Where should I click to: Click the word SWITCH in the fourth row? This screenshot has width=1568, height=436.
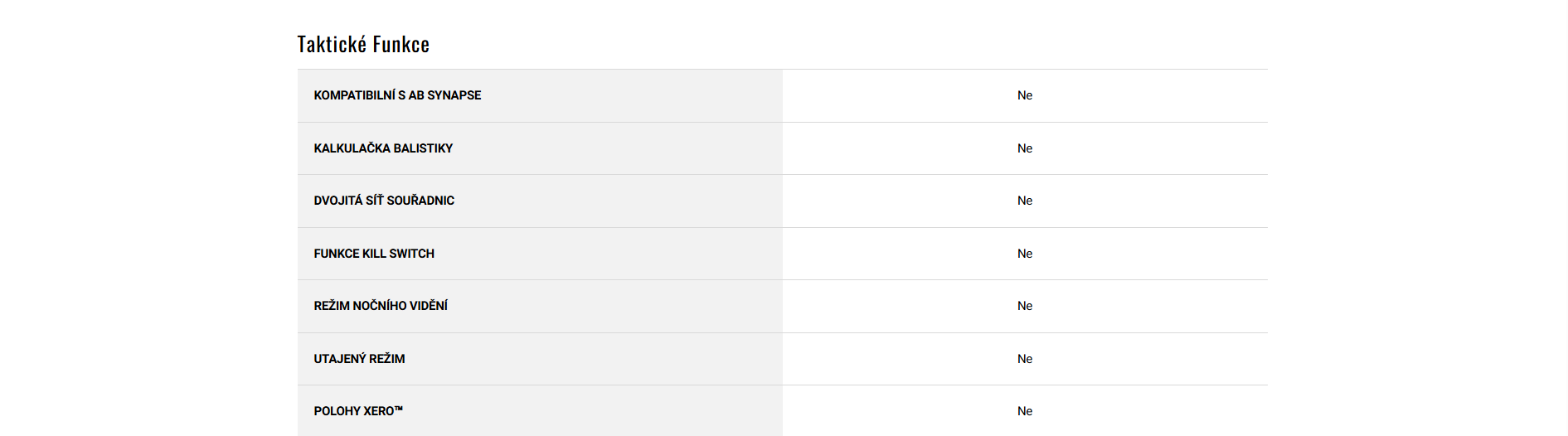pos(411,254)
